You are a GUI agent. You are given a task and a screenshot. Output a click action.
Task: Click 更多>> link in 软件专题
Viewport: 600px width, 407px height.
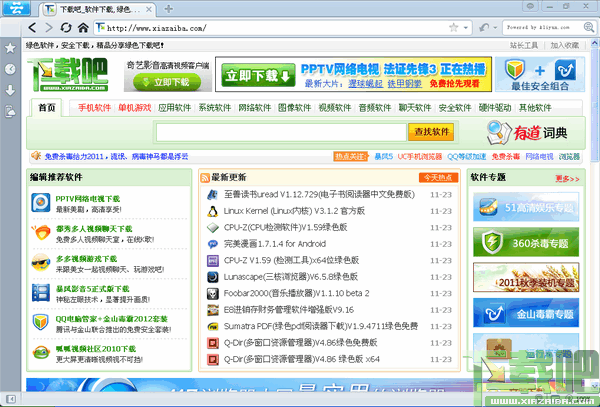[567, 179]
